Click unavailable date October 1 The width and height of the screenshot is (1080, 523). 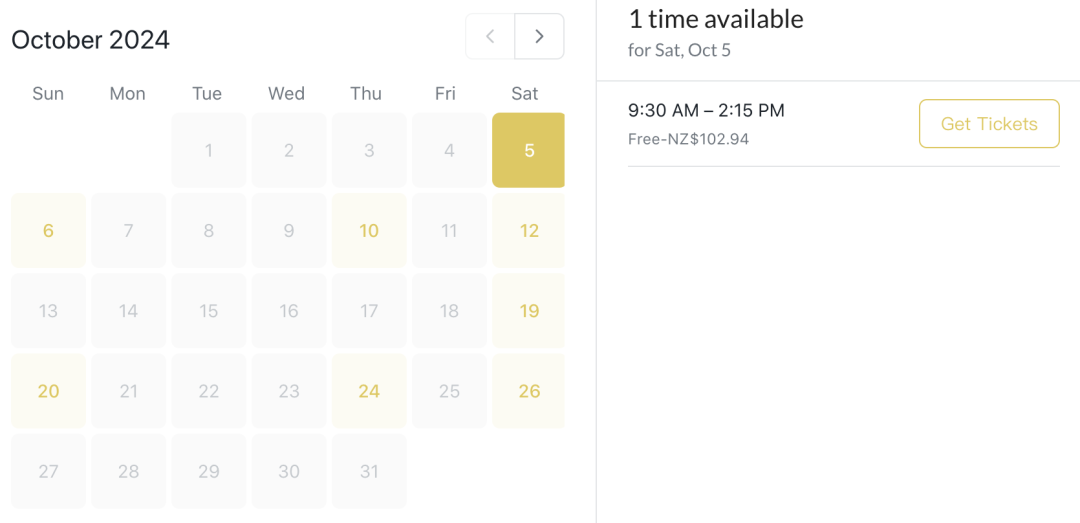(208, 151)
